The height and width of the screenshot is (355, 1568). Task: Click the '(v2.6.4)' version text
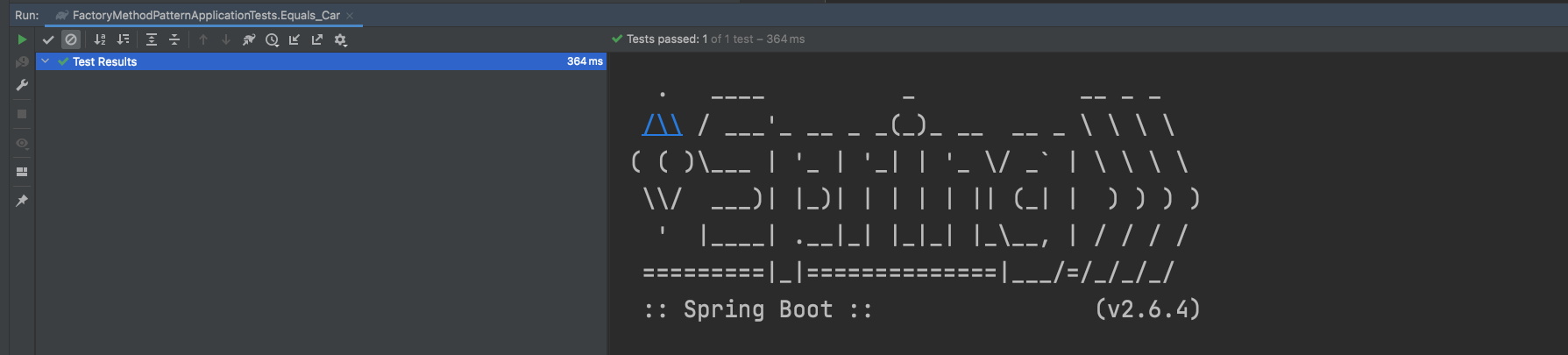[x=1148, y=309]
